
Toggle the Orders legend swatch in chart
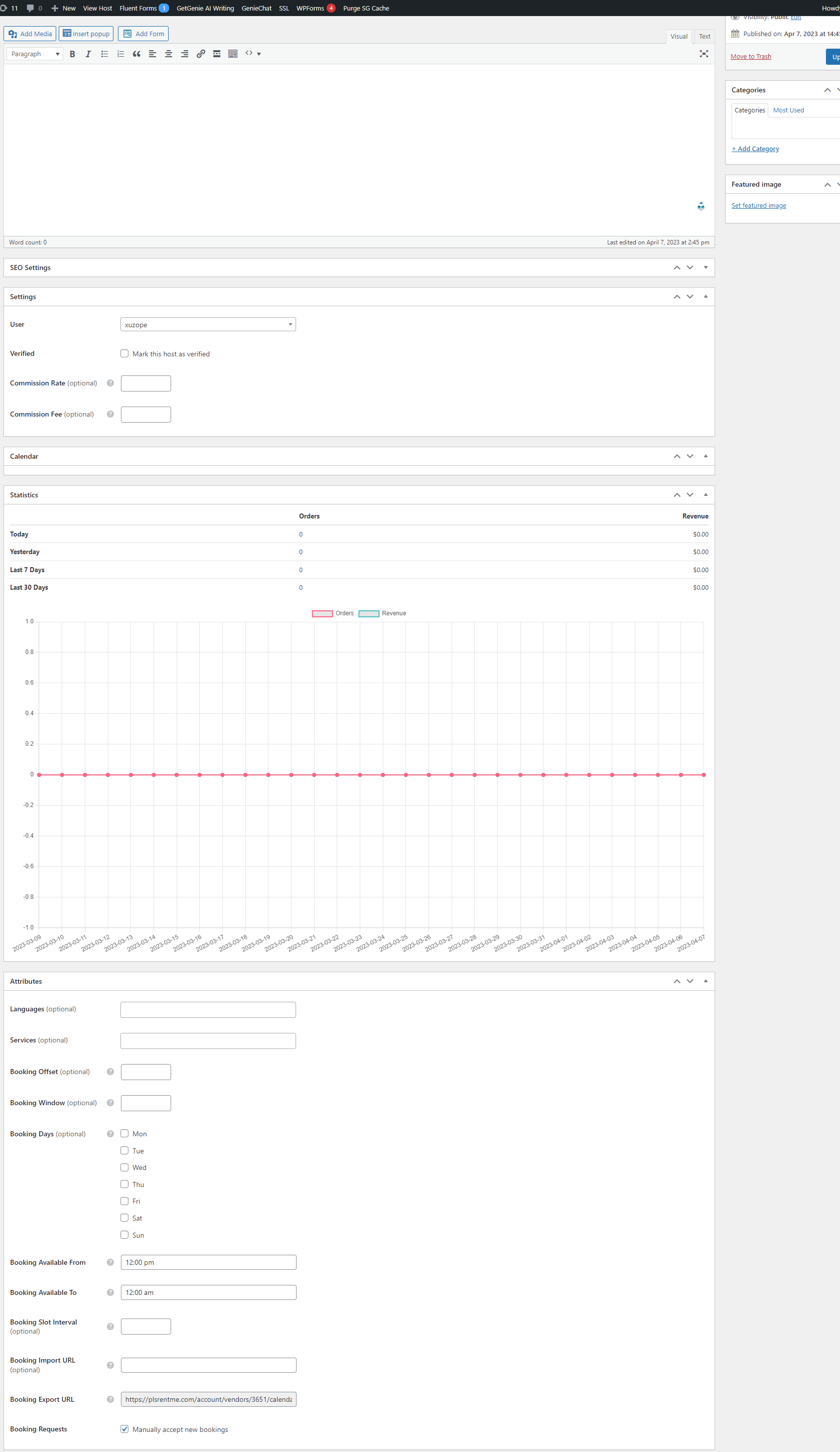pyautogui.click(x=323, y=614)
